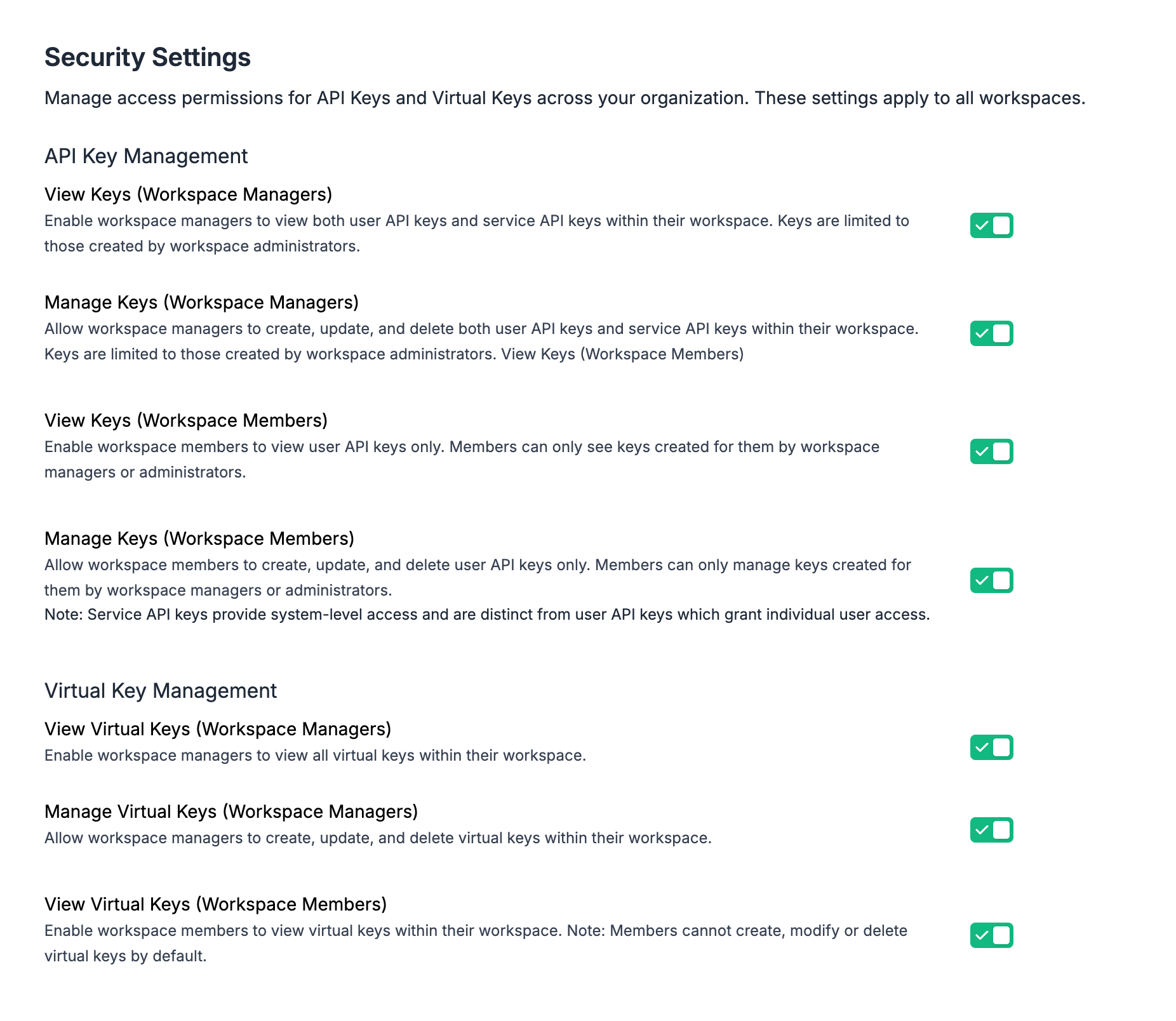Toggle Manage Virtual Keys (Workspace Managers) switch
The height and width of the screenshot is (1021, 1176).
point(991,830)
